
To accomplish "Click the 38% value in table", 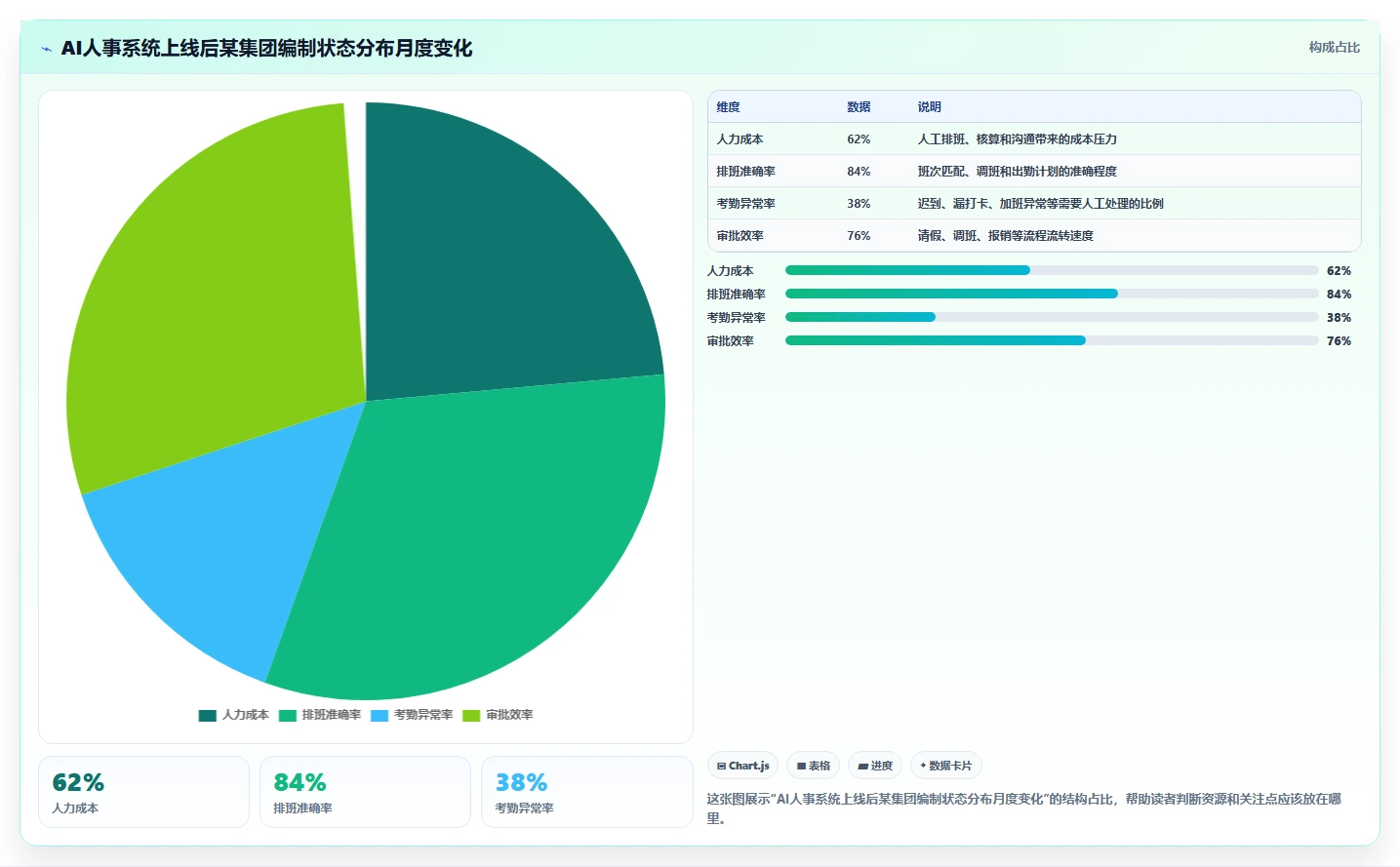I will tap(859, 204).
